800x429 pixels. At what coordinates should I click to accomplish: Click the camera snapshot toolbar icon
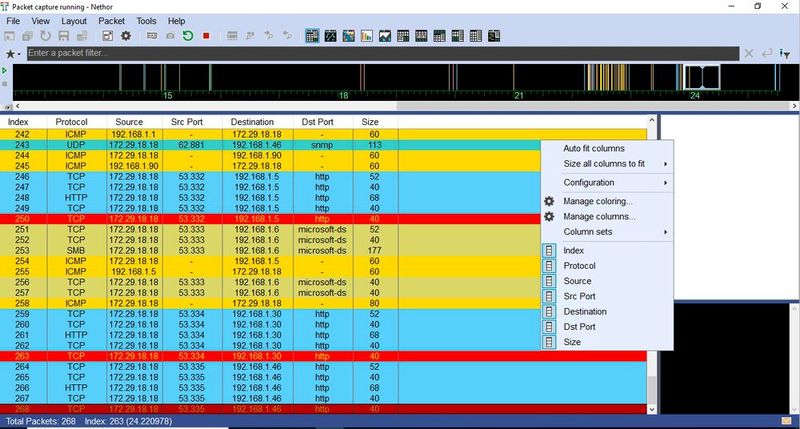[x=170, y=36]
